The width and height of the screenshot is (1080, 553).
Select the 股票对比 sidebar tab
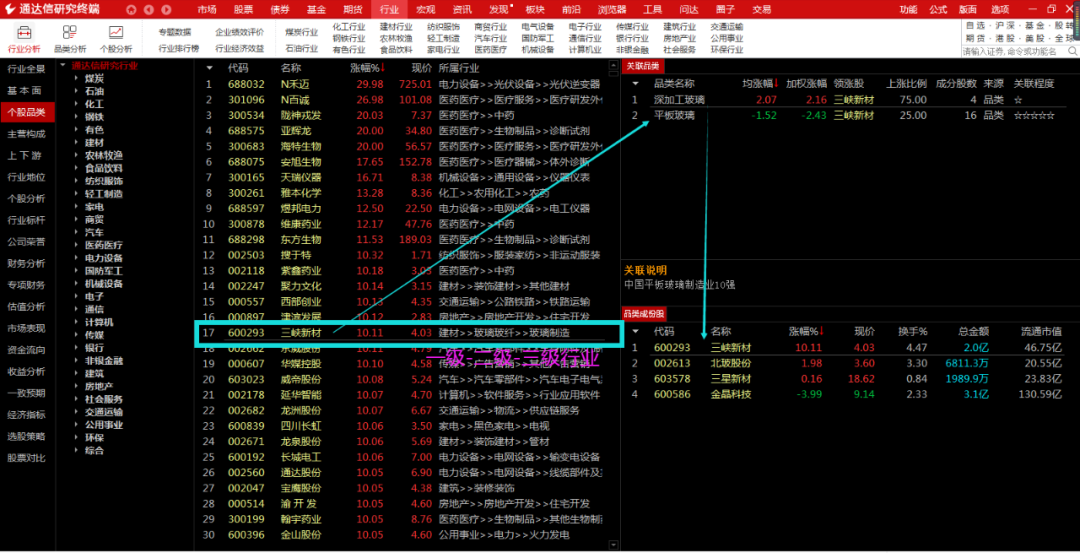pyautogui.click(x=27, y=458)
